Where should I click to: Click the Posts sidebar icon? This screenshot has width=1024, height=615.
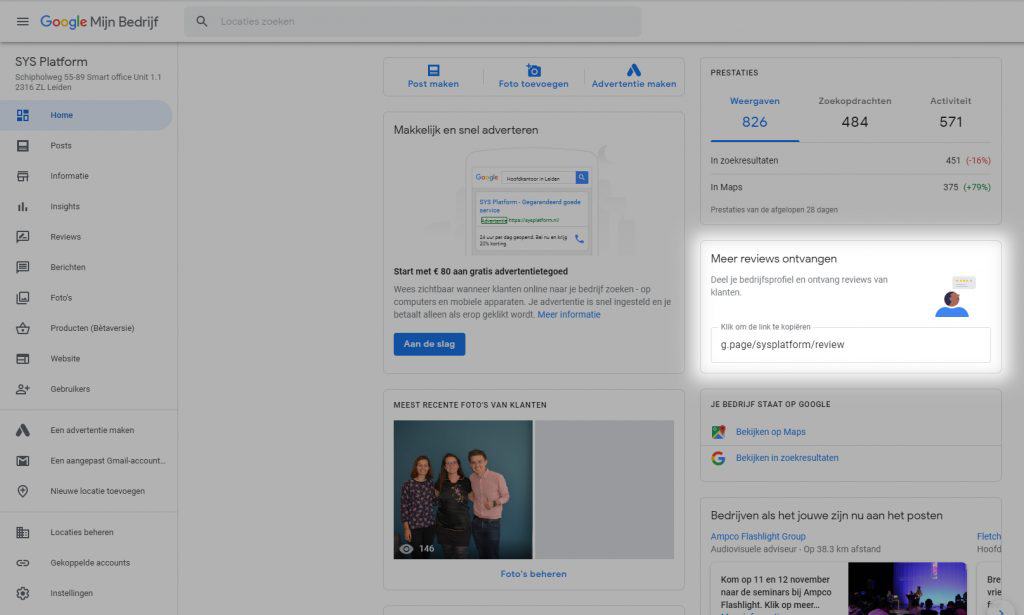(x=23, y=146)
